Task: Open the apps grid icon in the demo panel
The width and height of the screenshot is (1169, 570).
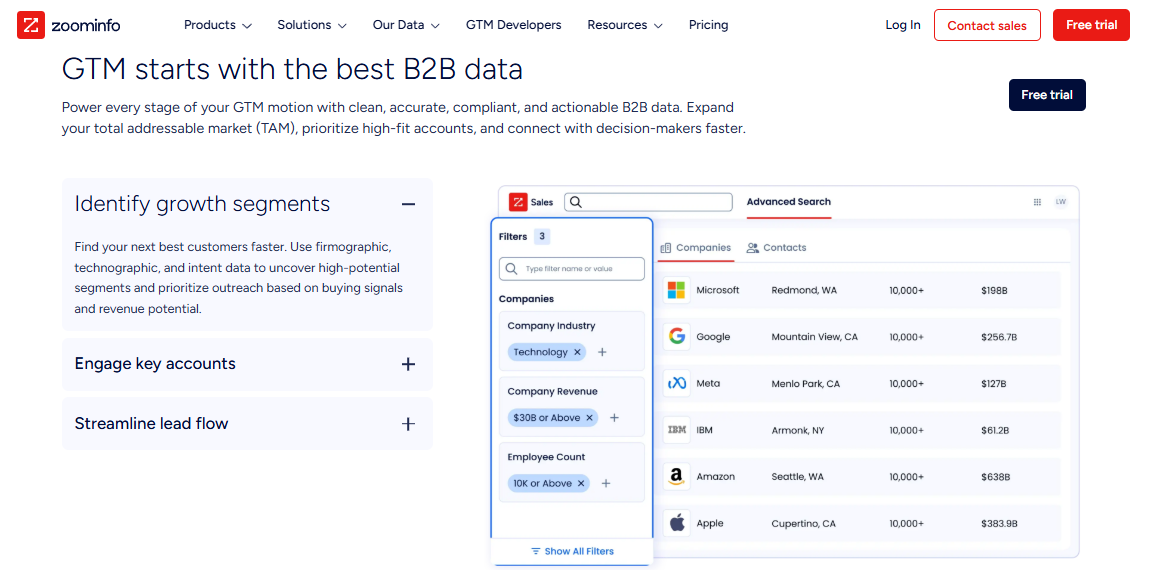Action: [x=1037, y=202]
